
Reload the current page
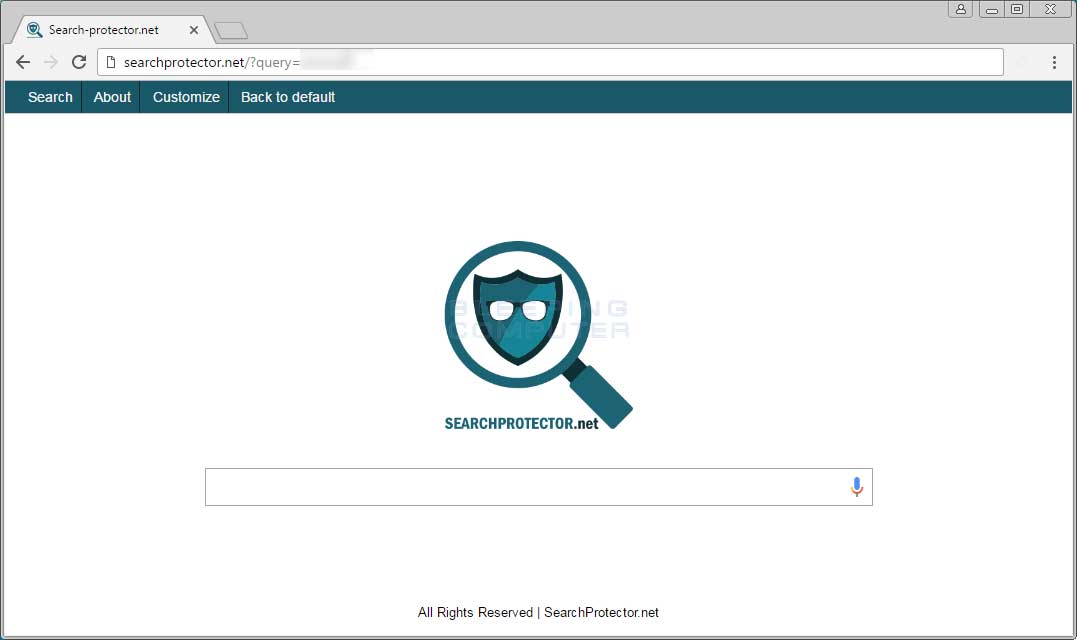click(x=79, y=62)
